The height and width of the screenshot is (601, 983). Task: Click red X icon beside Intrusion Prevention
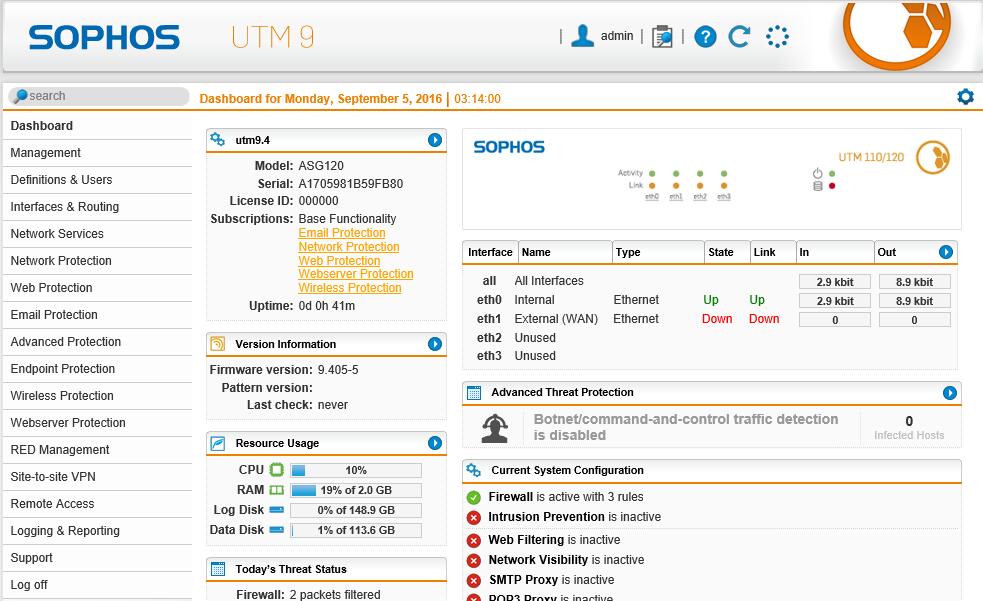tap(474, 518)
